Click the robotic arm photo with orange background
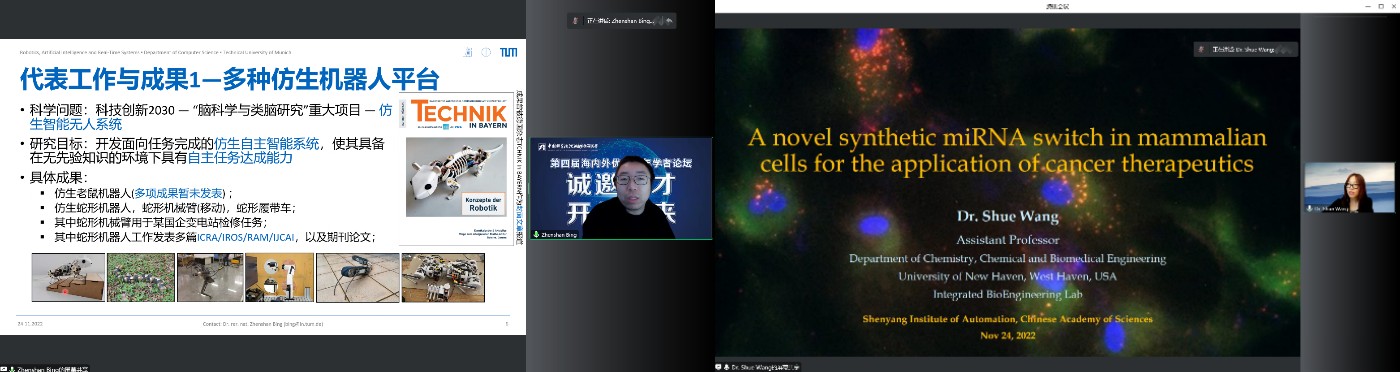Screen dimensions: 1400x372 pos(279,276)
